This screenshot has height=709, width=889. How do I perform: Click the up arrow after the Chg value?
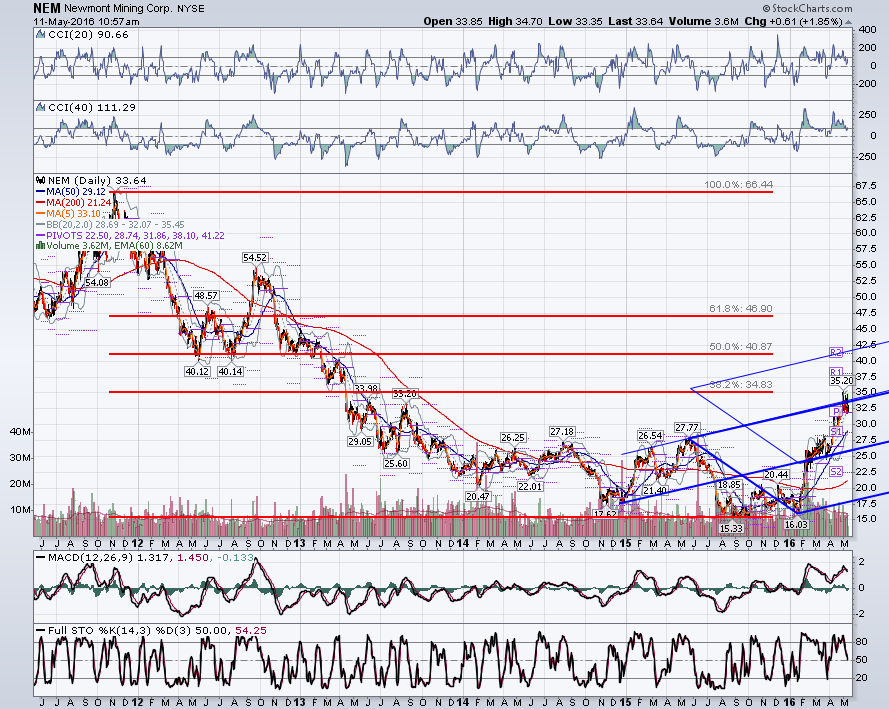coord(848,22)
